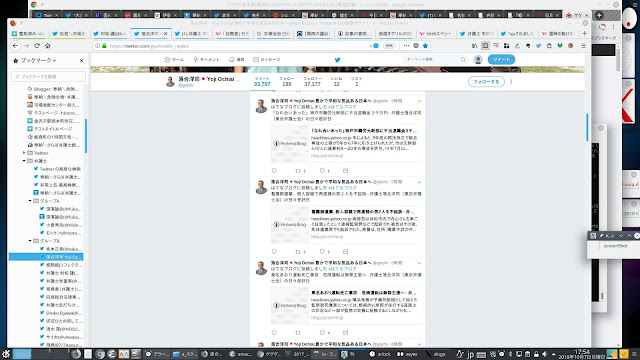Click the いいね count 22
This screenshot has width=640, height=360.
[336, 82]
